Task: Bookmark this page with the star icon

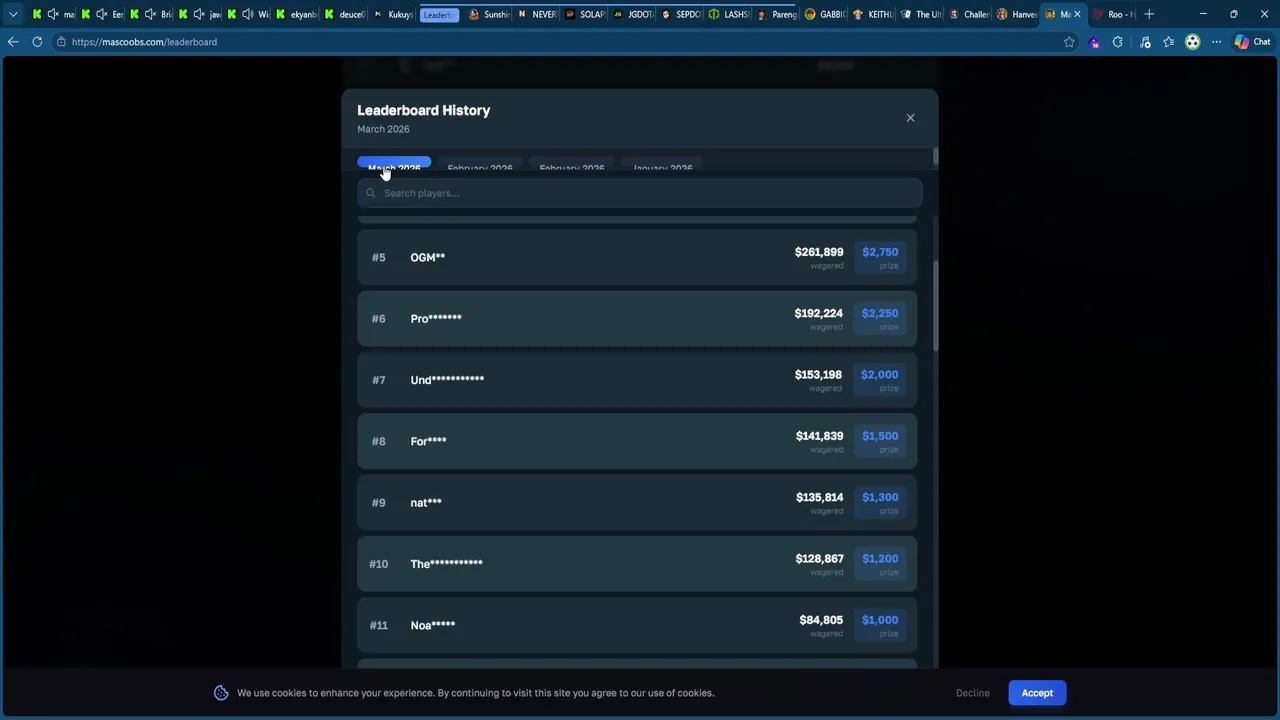Action: coord(1069,42)
